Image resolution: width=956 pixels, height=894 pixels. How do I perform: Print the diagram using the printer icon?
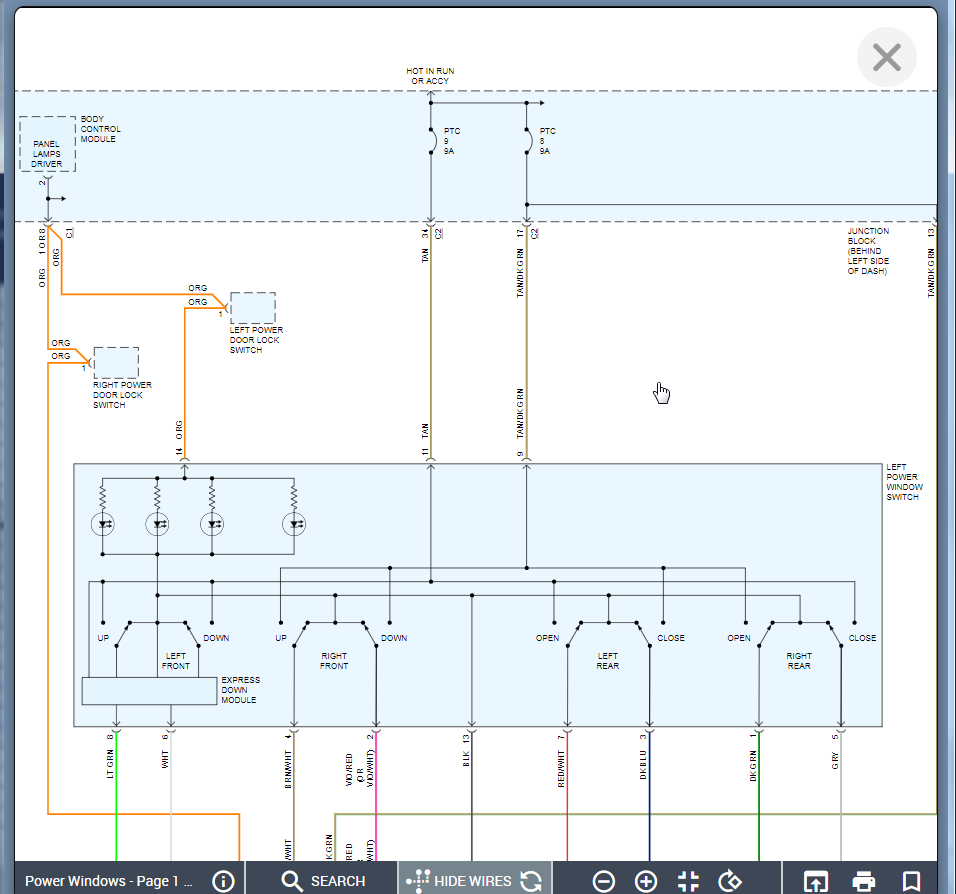click(x=863, y=881)
